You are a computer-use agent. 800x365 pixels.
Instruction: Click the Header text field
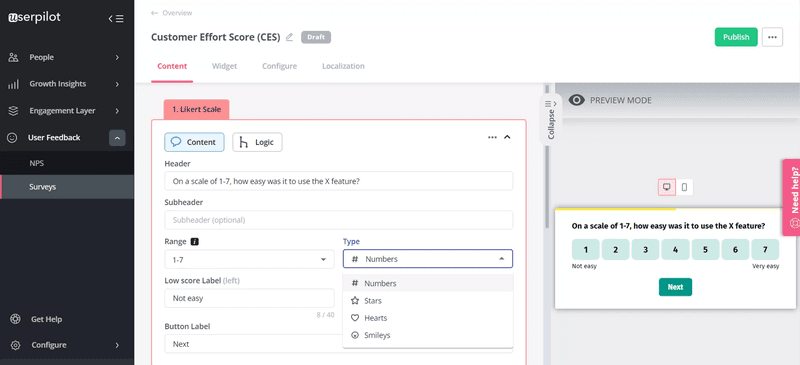[x=339, y=181]
